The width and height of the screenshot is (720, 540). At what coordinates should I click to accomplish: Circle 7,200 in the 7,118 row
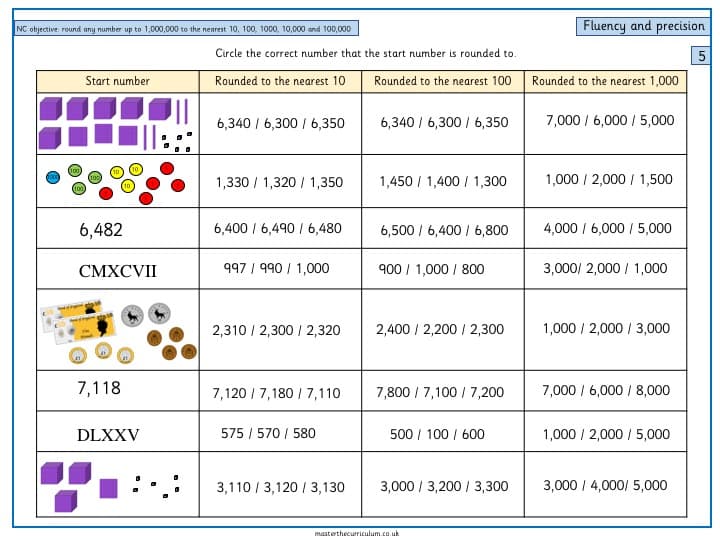(x=487, y=393)
